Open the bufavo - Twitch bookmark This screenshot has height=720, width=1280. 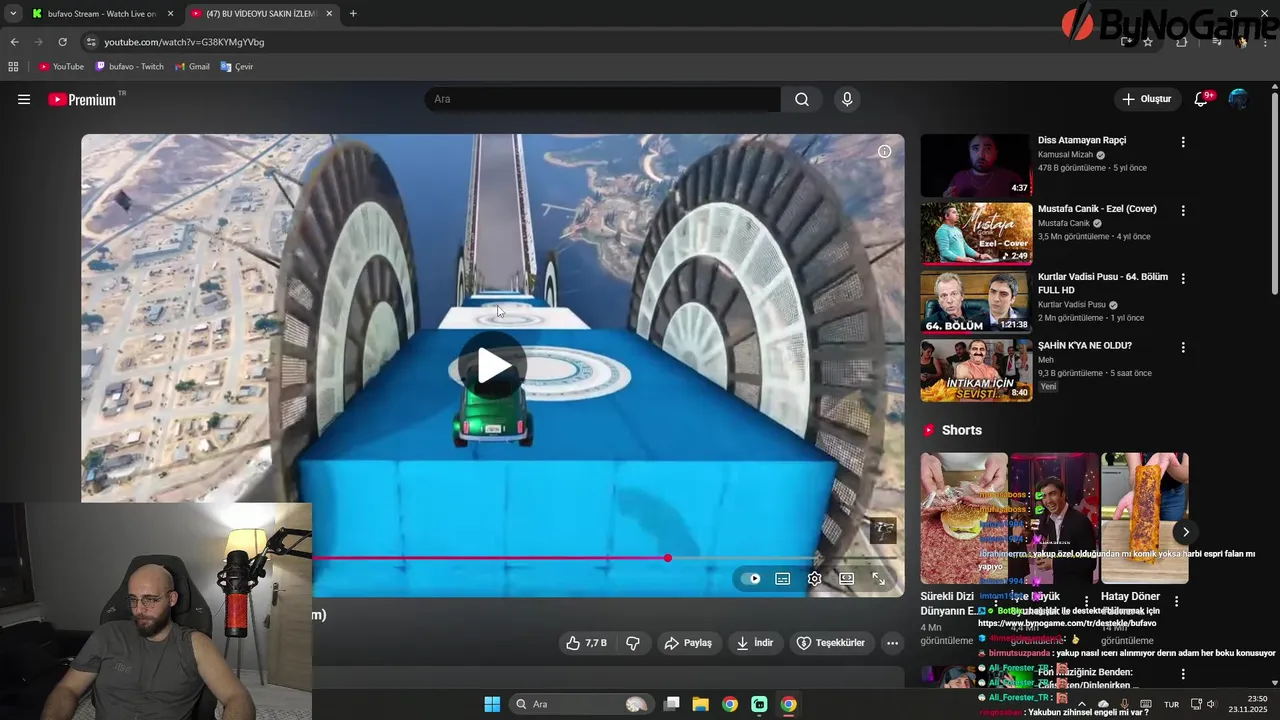coord(129,67)
